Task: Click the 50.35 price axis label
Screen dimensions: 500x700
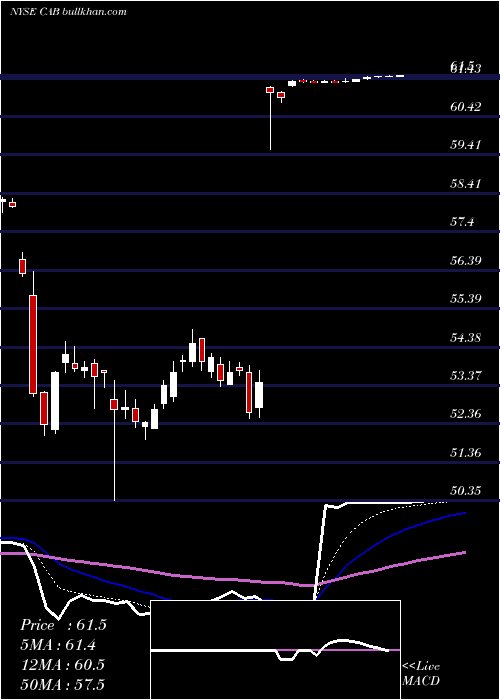Action: click(466, 491)
